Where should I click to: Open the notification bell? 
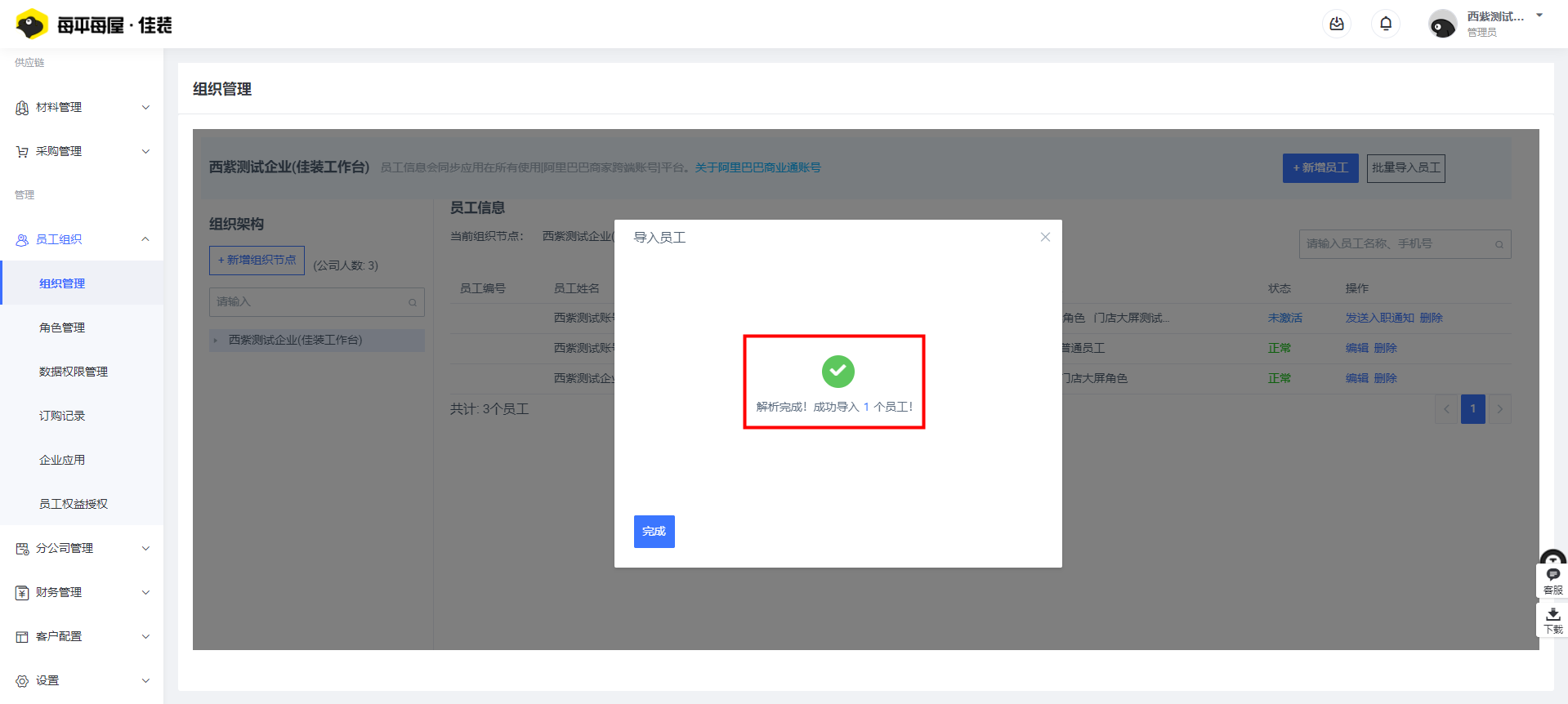click(x=1386, y=24)
